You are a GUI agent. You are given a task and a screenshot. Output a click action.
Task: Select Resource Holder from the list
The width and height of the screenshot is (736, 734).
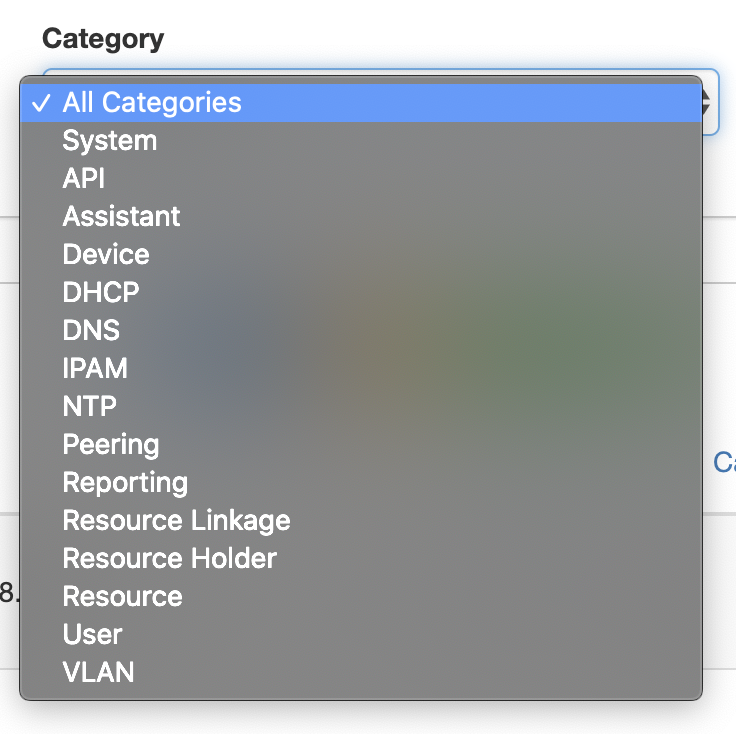coord(170,558)
